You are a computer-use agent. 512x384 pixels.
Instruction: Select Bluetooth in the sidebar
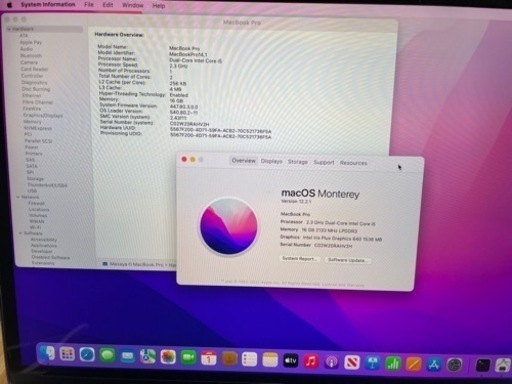click(31, 56)
